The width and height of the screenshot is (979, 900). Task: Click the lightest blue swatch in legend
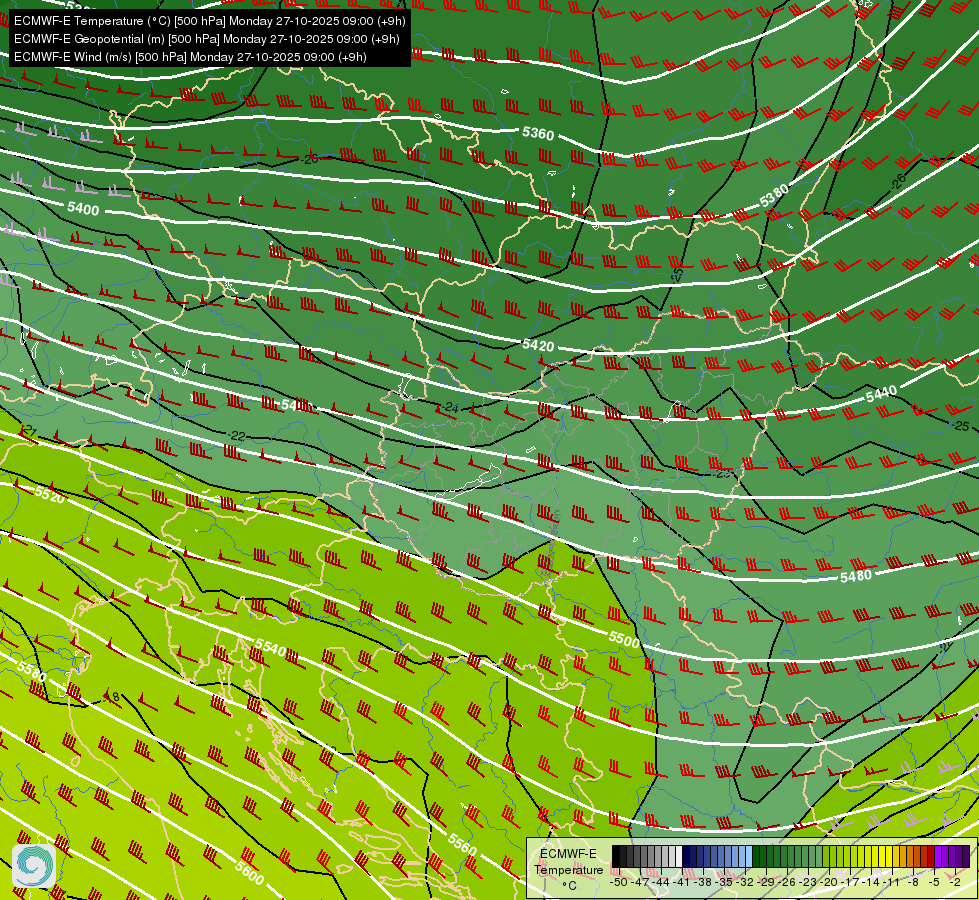(749, 856)
